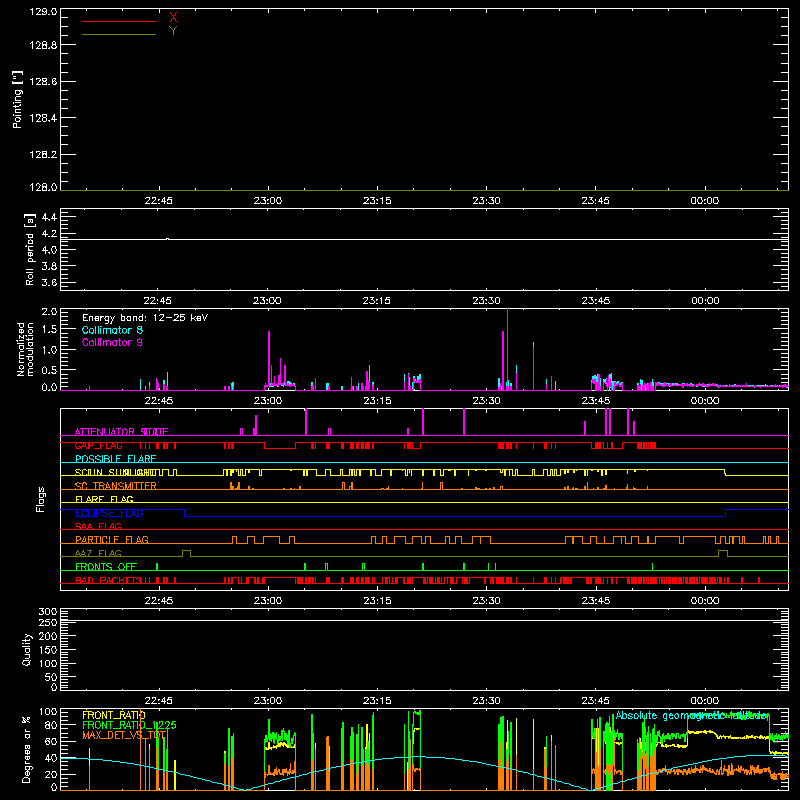Image resolution: width=800 pixels, height=800 pixels.
Task: Click 00:00 time label under Quality plot
Action: click(x=705, y=701)
